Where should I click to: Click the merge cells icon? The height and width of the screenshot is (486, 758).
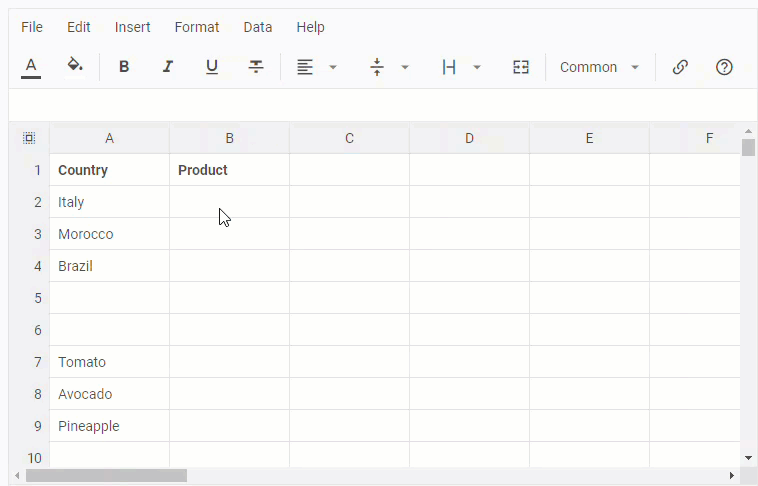(x=521, y=67)
